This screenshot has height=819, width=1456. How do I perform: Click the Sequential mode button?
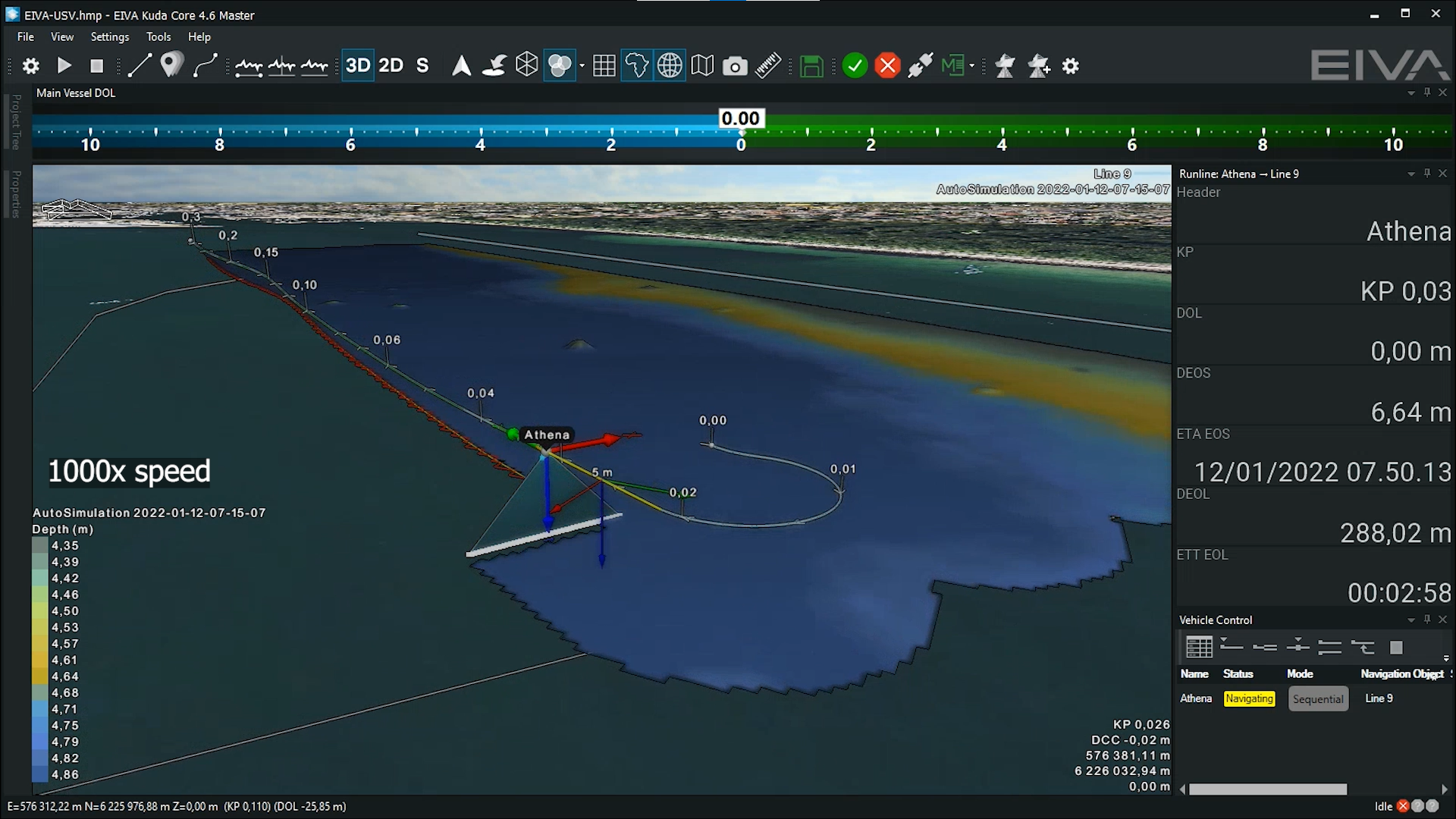1318,699
